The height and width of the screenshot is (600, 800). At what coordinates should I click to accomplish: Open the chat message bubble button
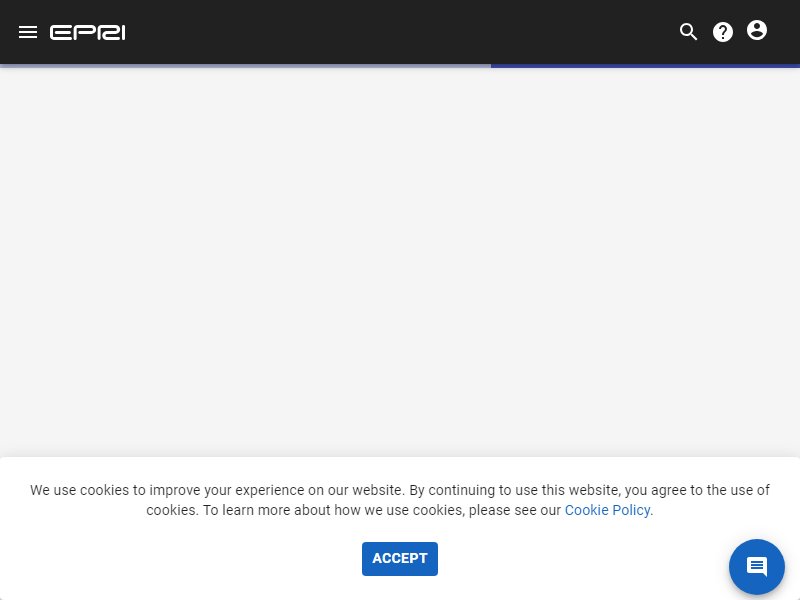(757, 566)
